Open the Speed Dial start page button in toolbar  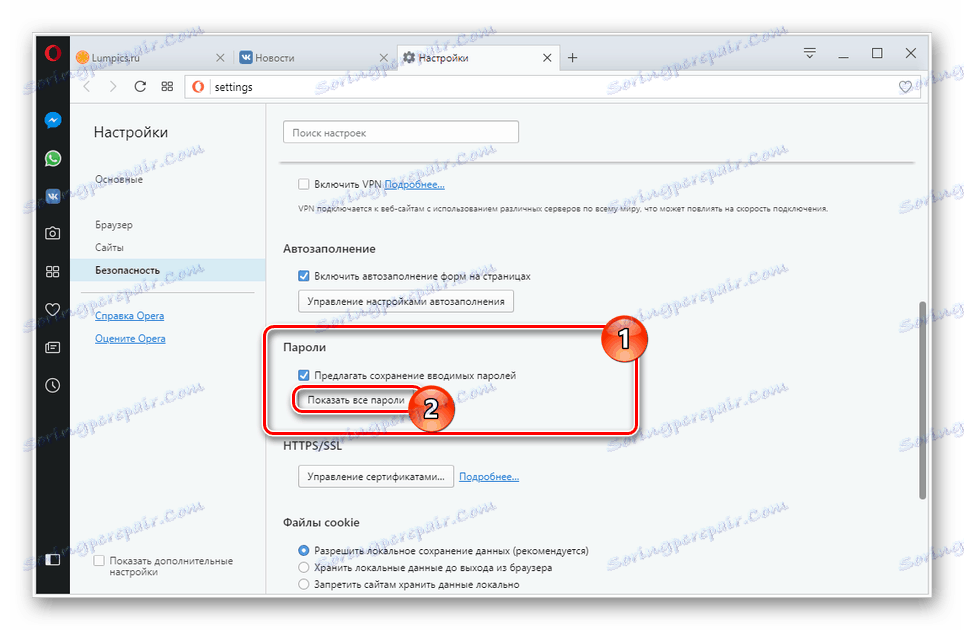pyautogui.click(x=167, y=87)
